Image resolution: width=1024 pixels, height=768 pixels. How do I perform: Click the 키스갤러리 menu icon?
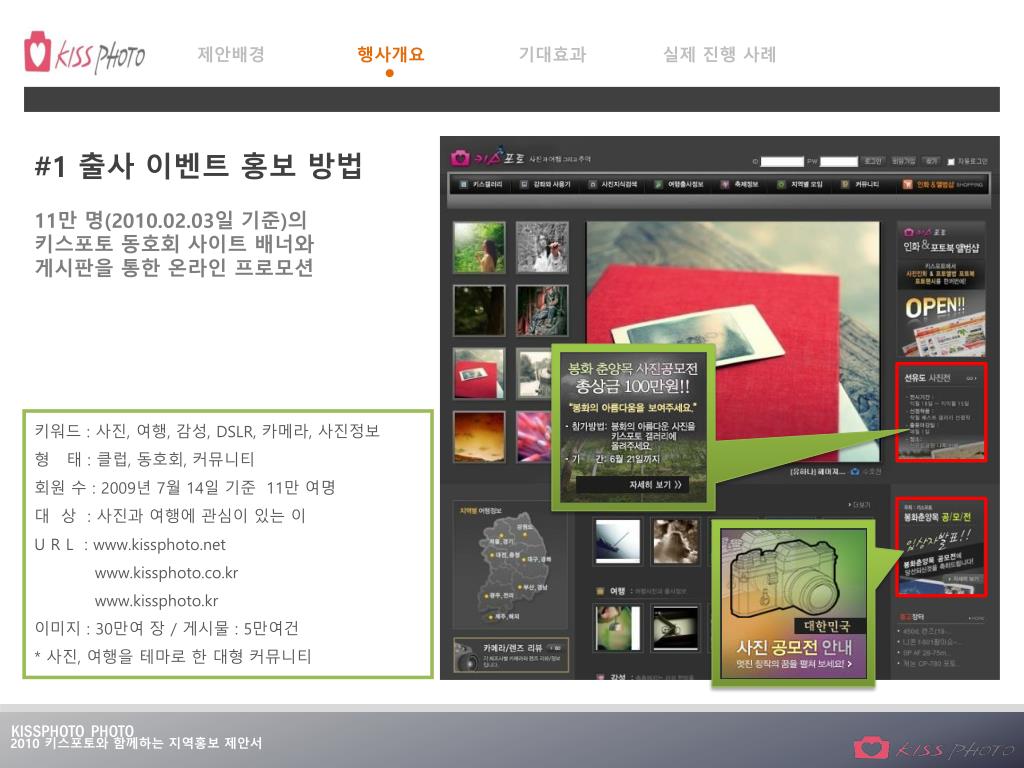pyautogui.click(x=464, y=185)
